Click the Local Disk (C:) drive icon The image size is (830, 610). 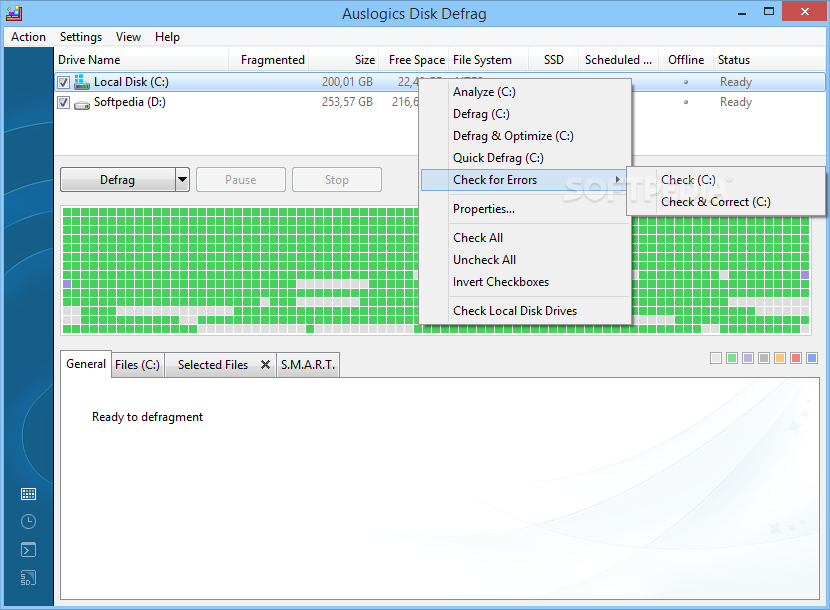(x=82, y=82)
